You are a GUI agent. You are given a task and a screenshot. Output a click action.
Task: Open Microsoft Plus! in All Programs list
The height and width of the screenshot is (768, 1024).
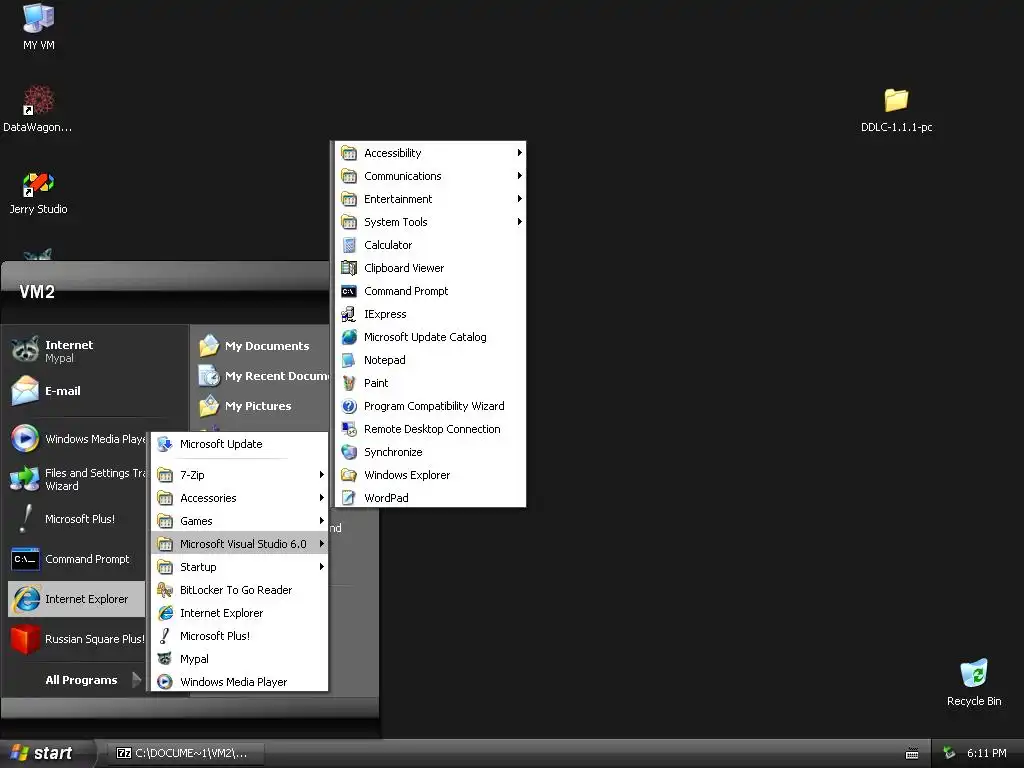[240, 636]
